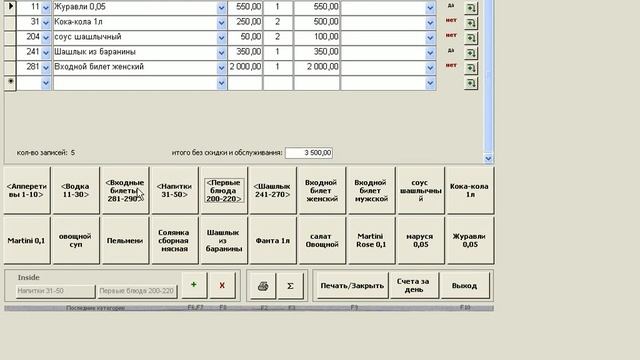
Task: Click quantity cell of Кока-кола 1л
Action: (x=278, y=22)
